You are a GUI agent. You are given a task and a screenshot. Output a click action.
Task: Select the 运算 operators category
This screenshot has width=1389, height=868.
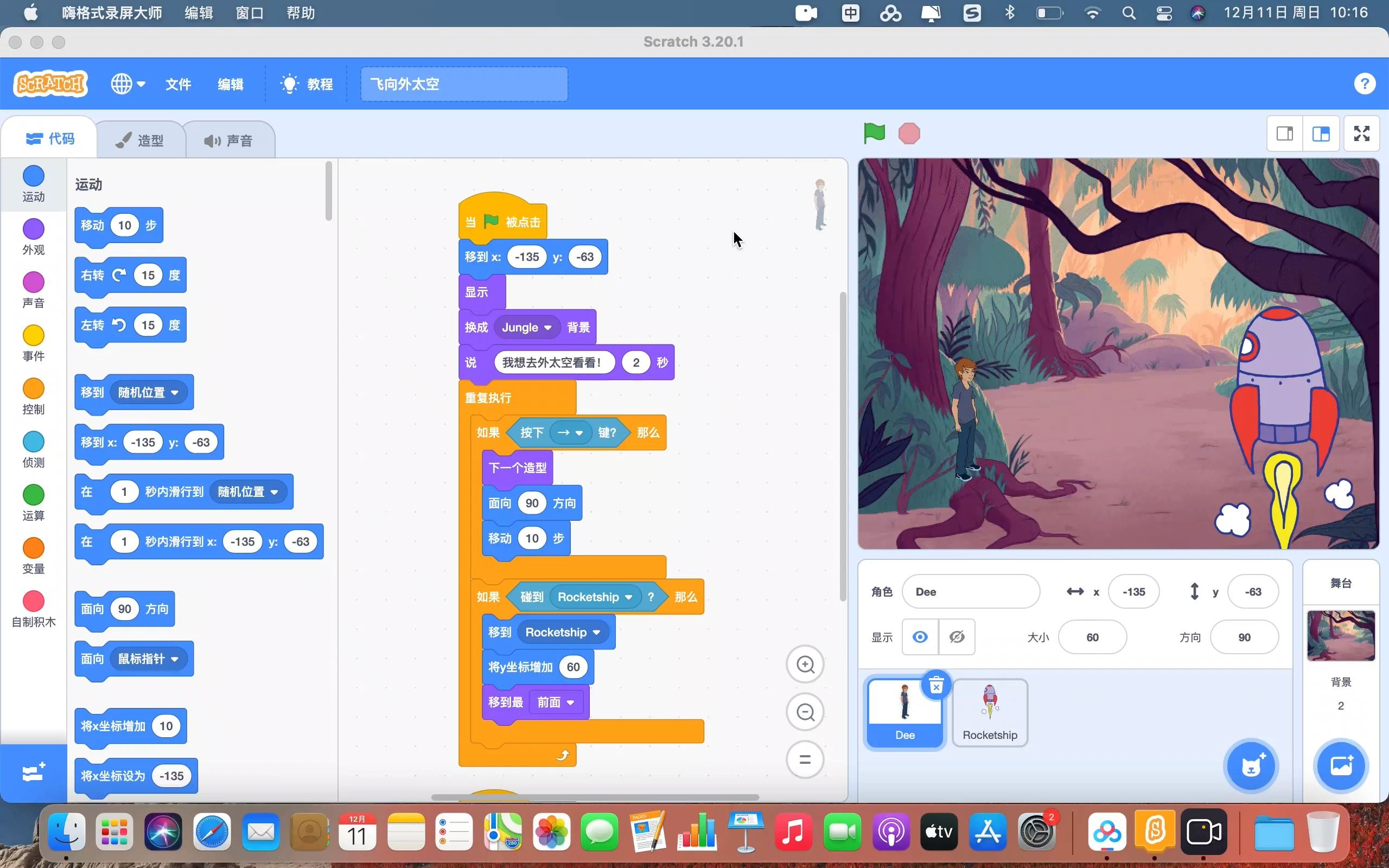tap(33, 503)
